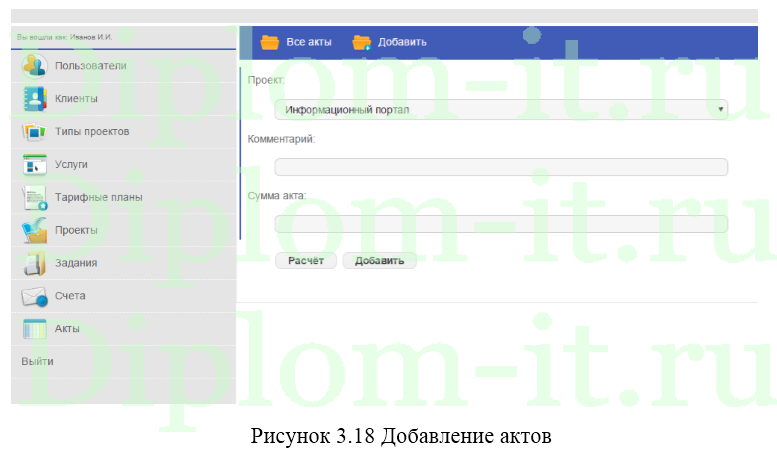This screenshot has height=460, width=777.
Task: Click the Все акты folder icon
Action: [269, 42]
